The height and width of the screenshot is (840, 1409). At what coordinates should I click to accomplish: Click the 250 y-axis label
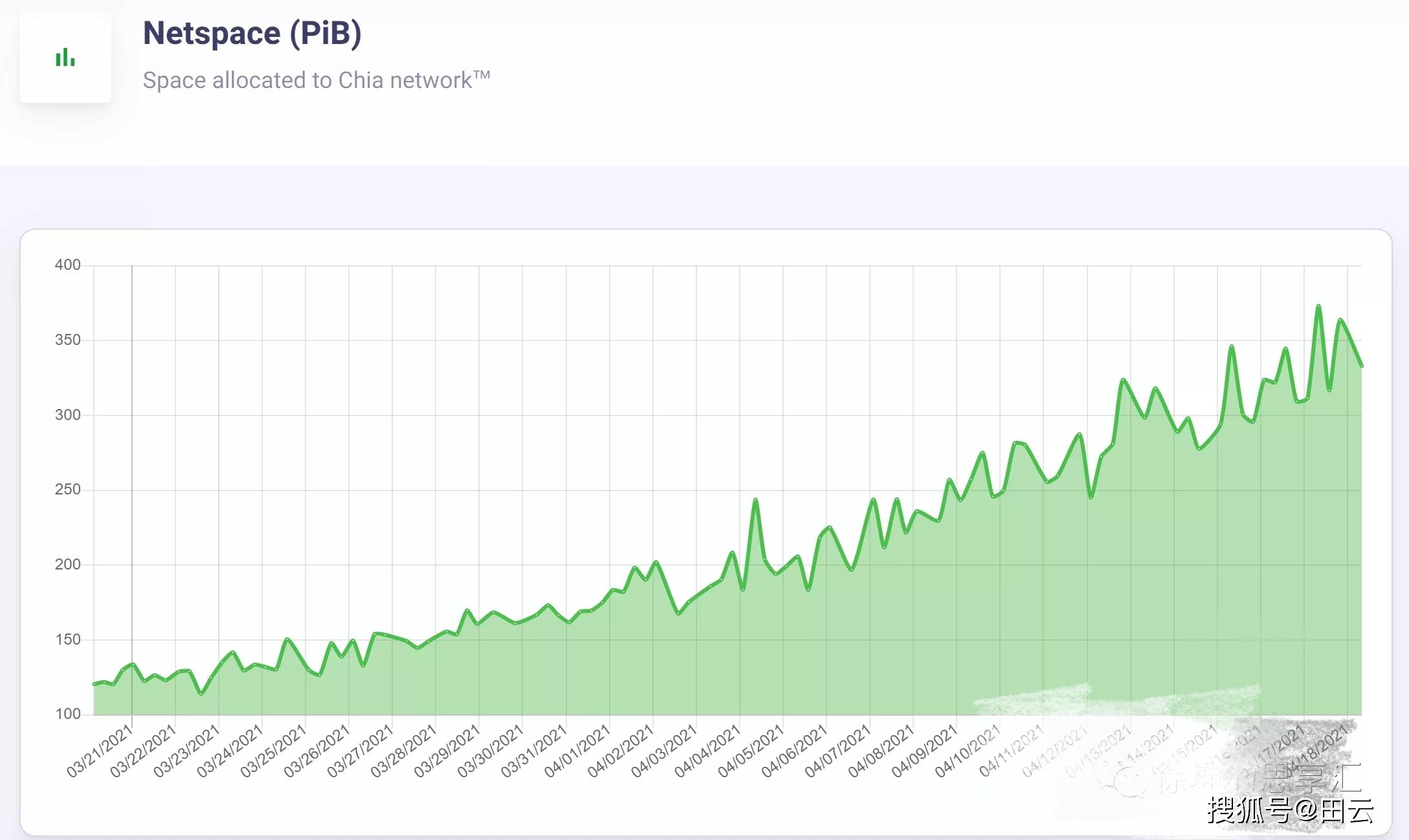67,489
